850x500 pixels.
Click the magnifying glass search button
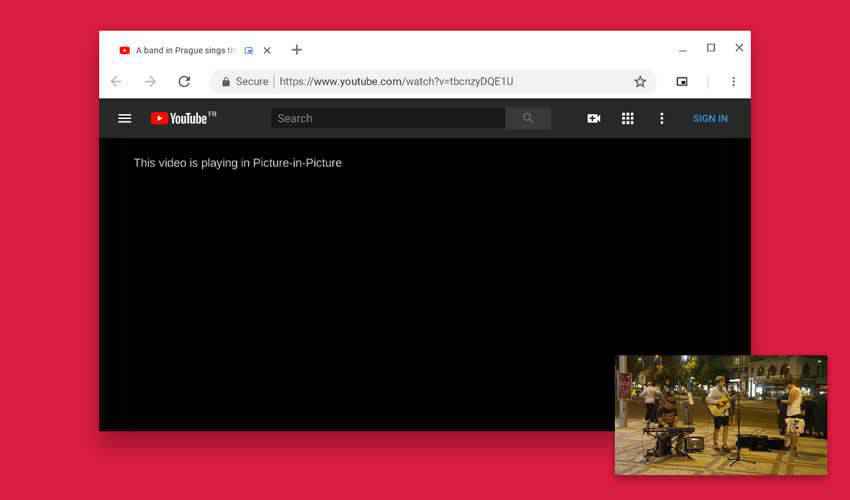(528, 118)
